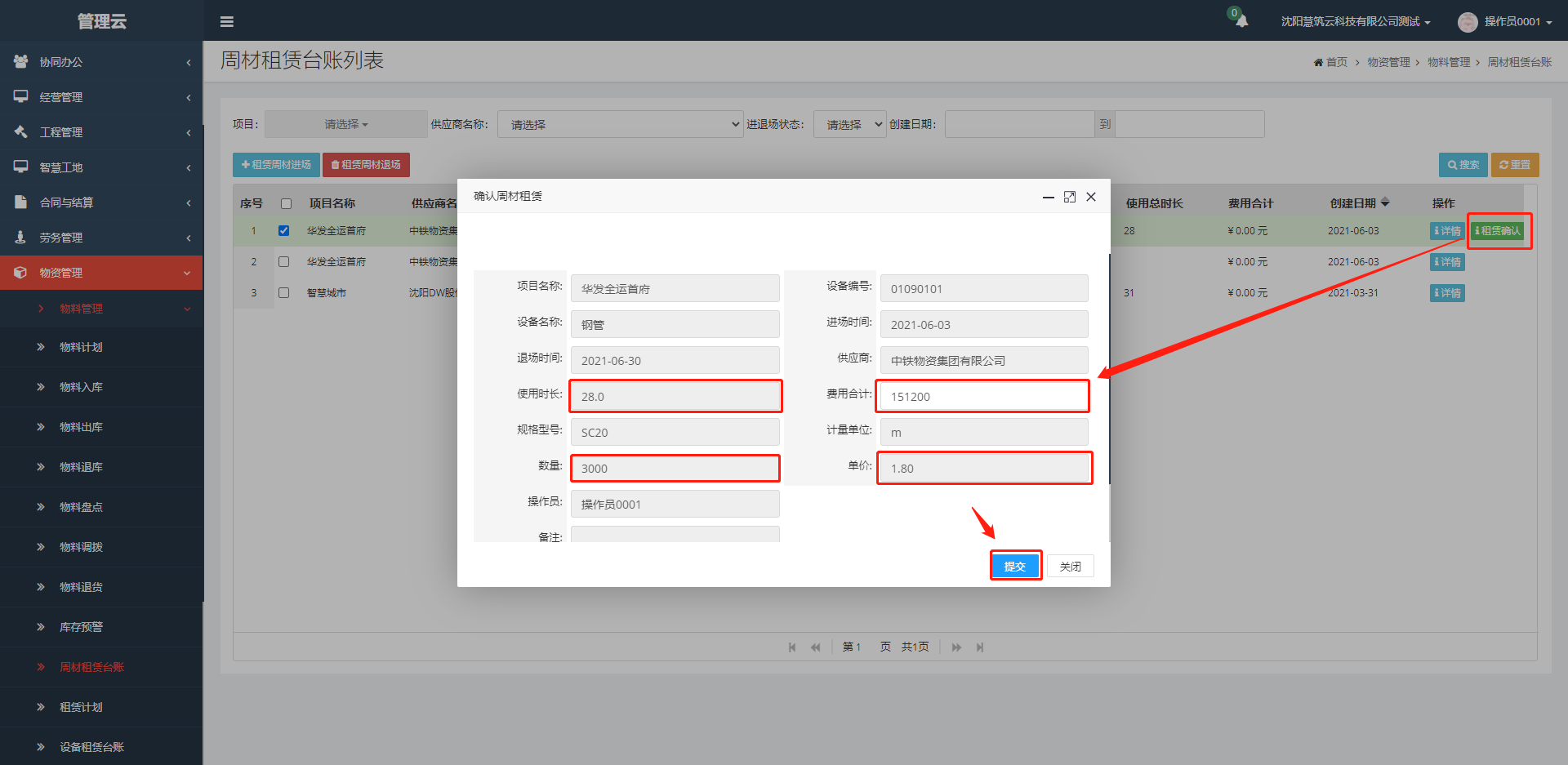Maximize the 确认周材租赁 dialog
1568x765 pixels.
(1070, 197)
